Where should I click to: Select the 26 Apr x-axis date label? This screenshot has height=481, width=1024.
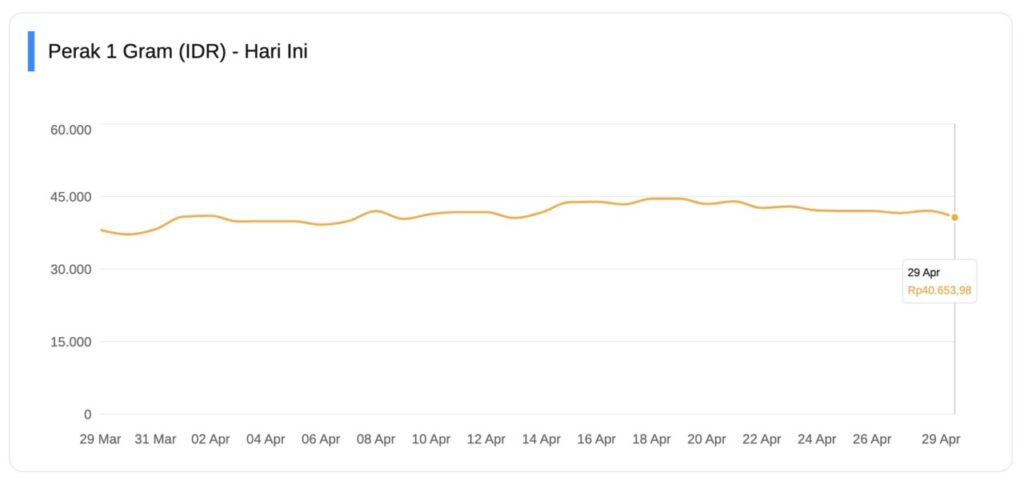click(x=872, y=439)
